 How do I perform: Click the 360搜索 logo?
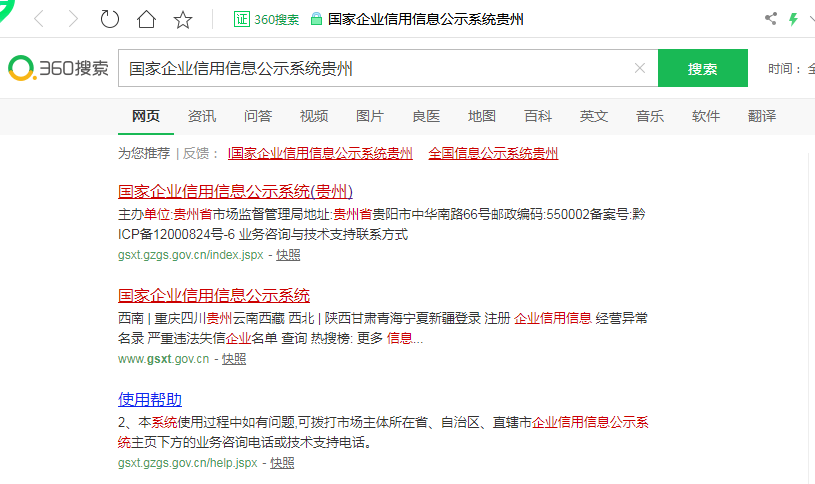pos(58,68)
